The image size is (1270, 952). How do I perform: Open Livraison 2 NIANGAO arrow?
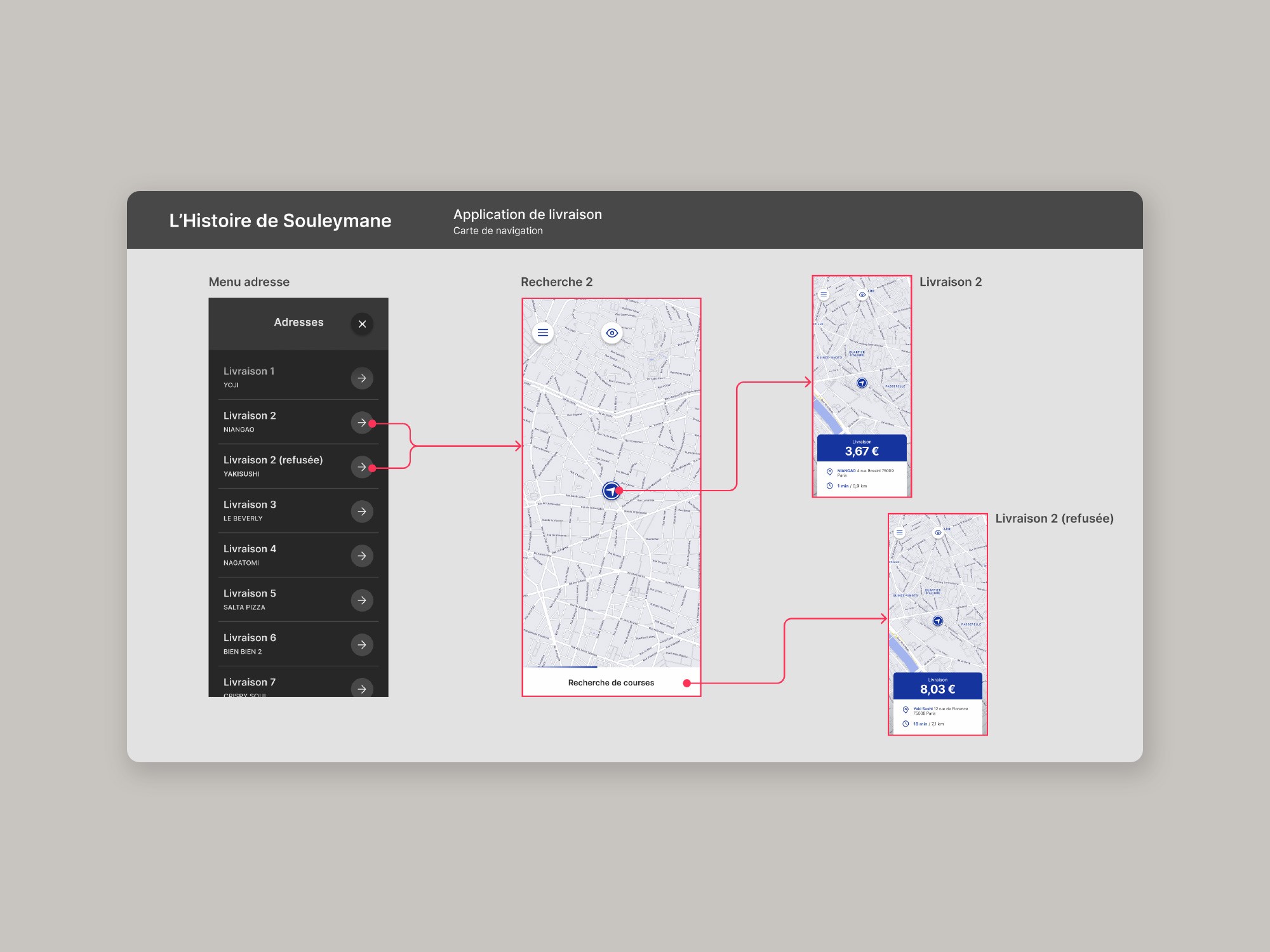361,423
